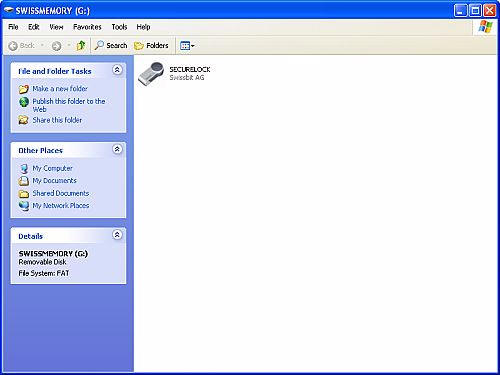Viewport: 500px width, 375px height.
Task: Collapse File and Folder Tasks panel
Action: point(117,70)
